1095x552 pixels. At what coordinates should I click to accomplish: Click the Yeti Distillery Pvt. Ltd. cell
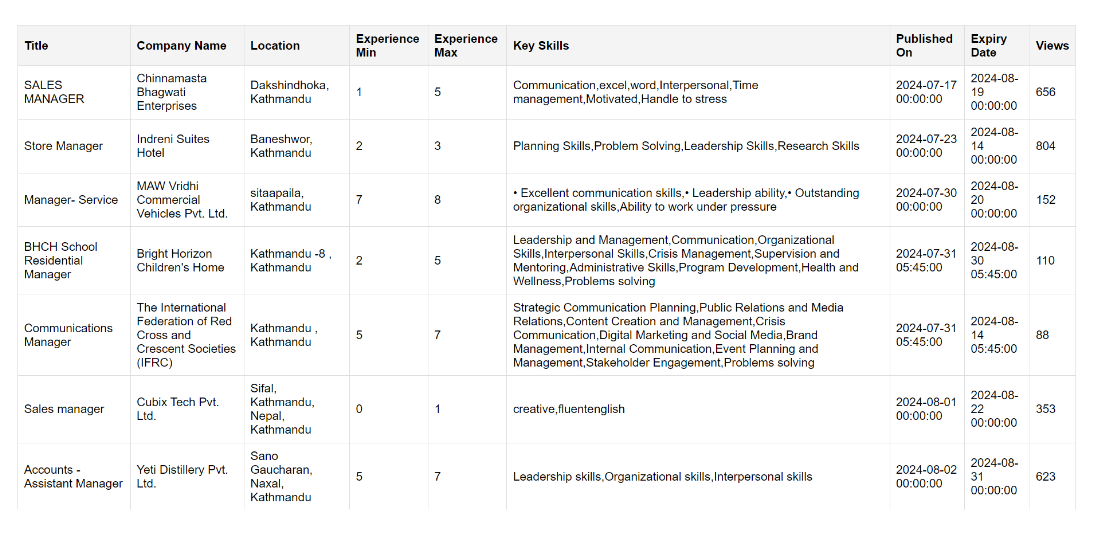pos(182,477)
